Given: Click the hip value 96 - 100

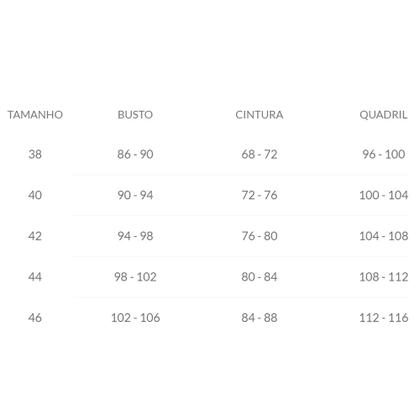Looking at the screenshot, I should 384,154.
